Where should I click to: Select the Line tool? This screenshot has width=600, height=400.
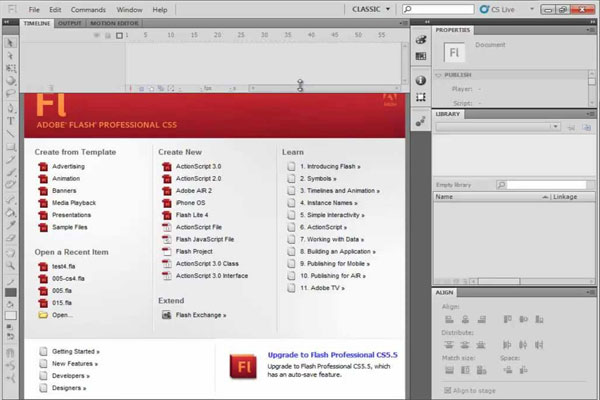click(10, 134)
